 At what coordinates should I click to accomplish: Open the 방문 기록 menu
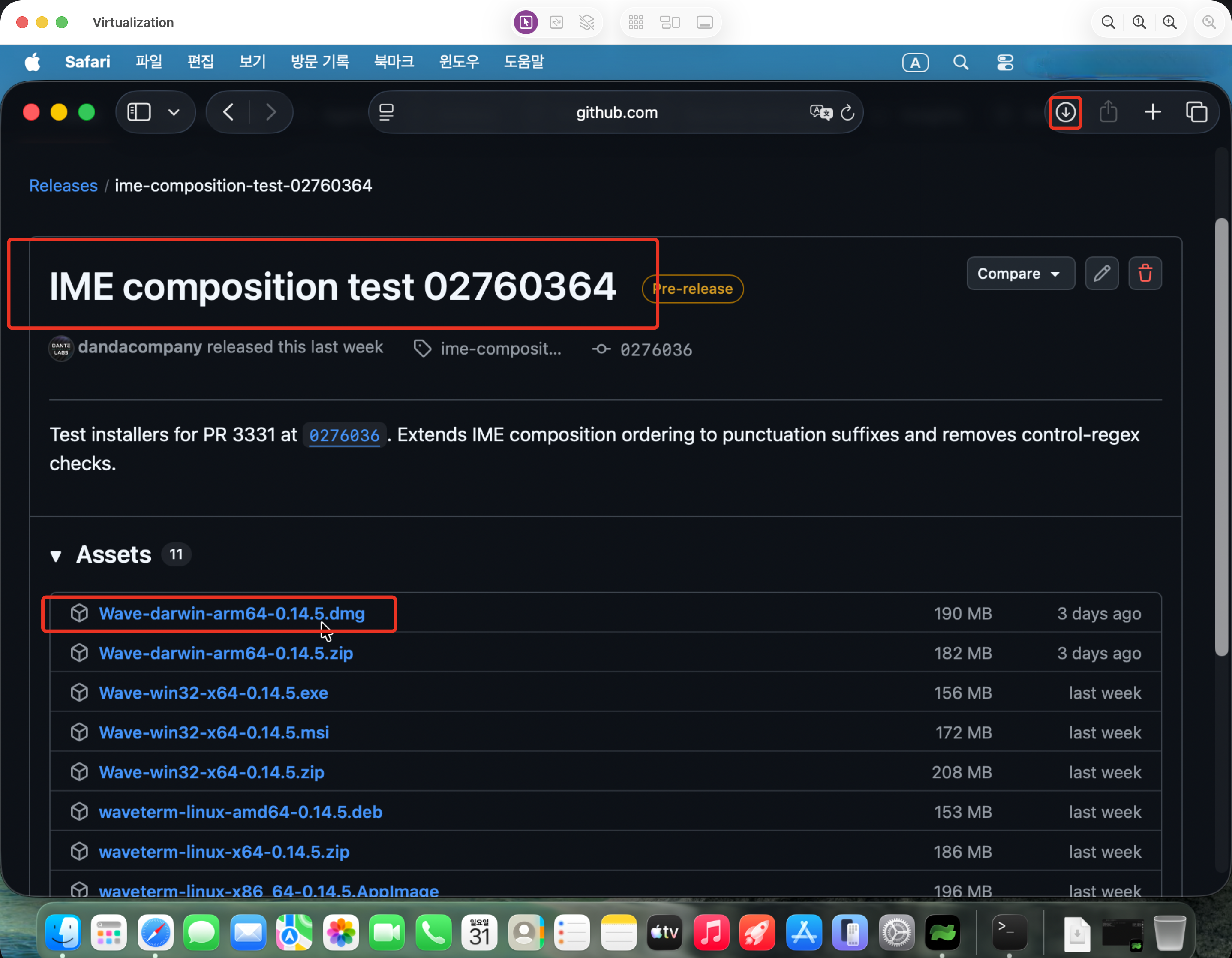point(320,62)
